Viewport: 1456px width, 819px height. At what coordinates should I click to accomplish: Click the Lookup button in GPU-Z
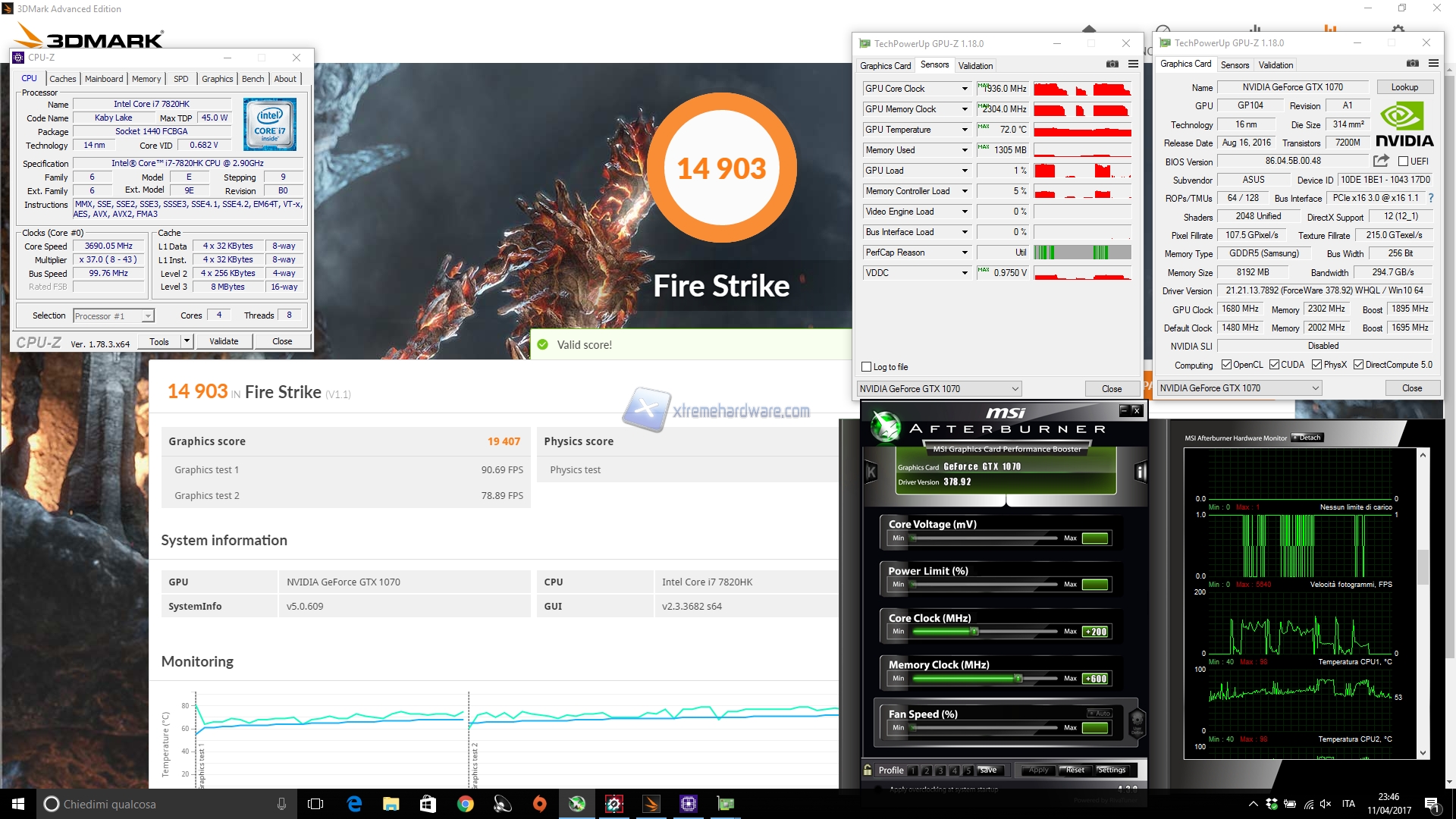pos(1404,87)
